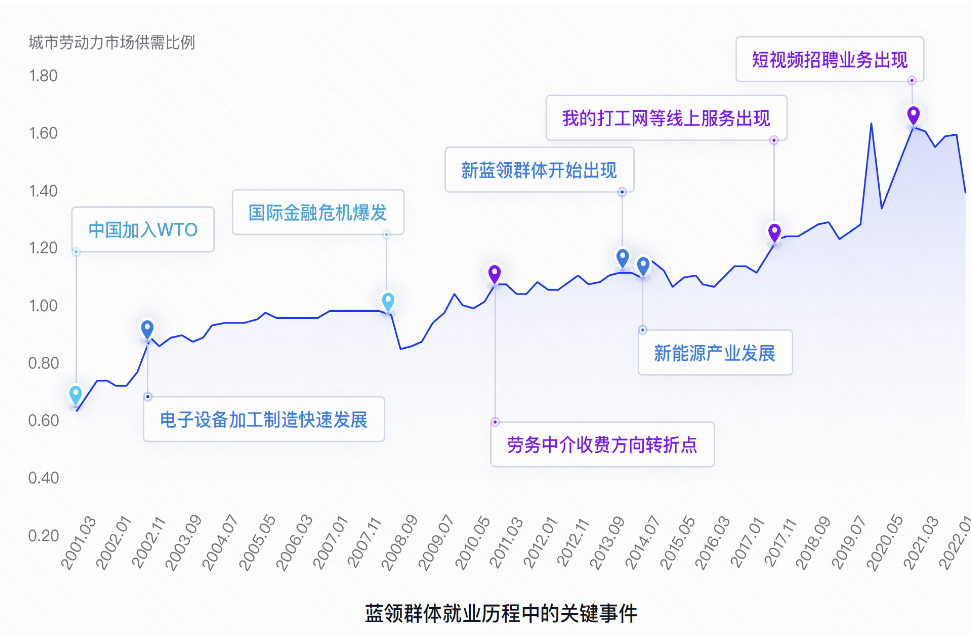The height and width of the screenshot is (635, 971).
Task: Select the pin for 新蓝领群体开始出现
Action: (622, 259)
